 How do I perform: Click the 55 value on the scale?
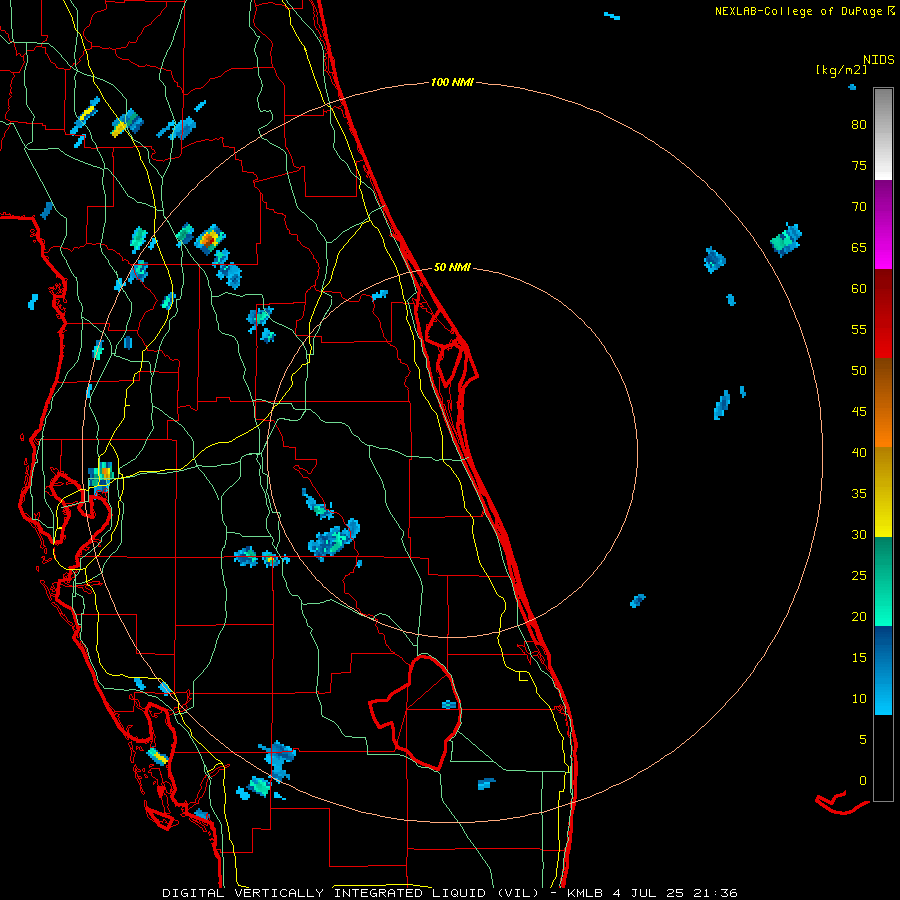859,329
